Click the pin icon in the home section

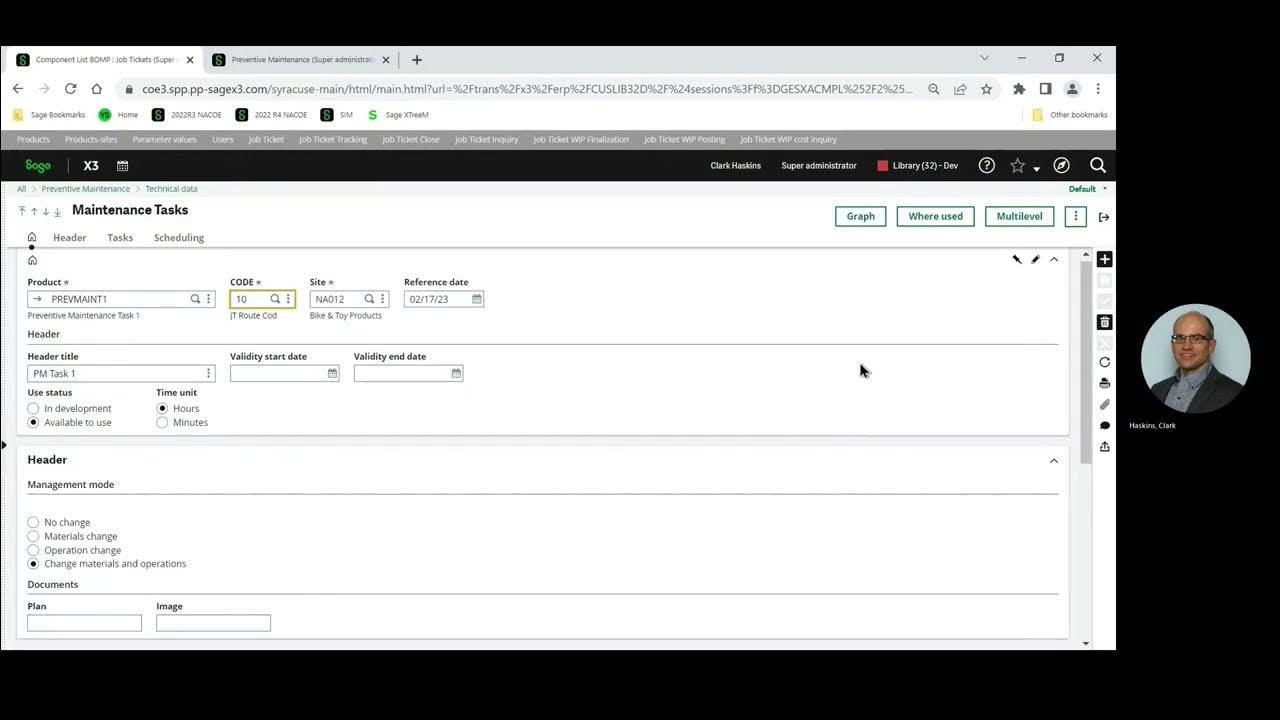point(1016,260)
